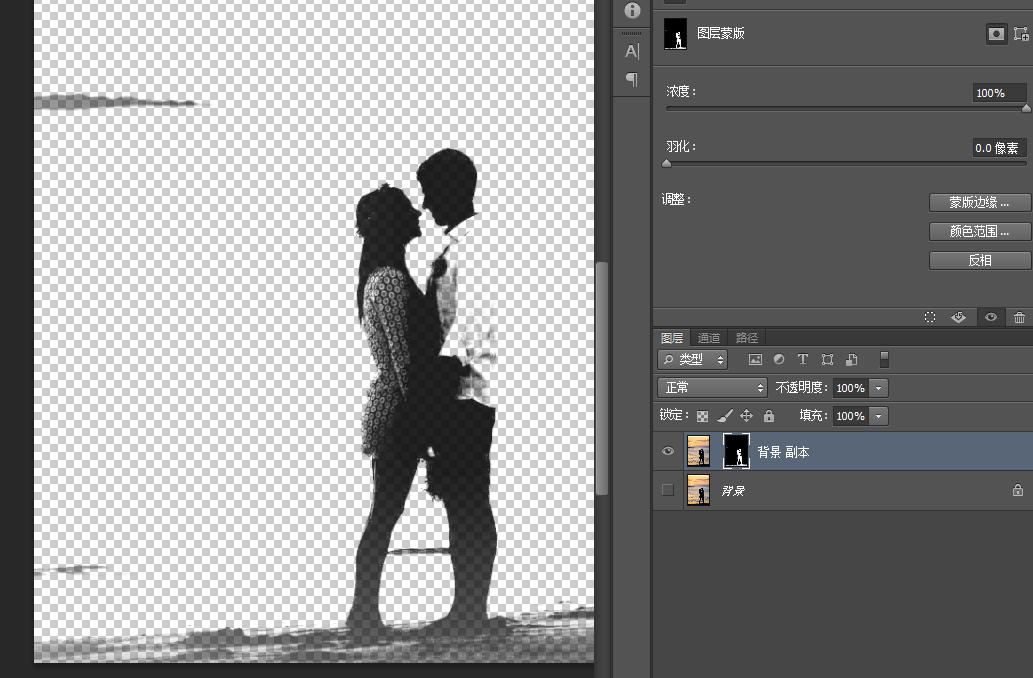The width and height of the screenshot is (1033, 678).
Task: Add a vector mask in the Properties panel
Action: point(1021,34)
